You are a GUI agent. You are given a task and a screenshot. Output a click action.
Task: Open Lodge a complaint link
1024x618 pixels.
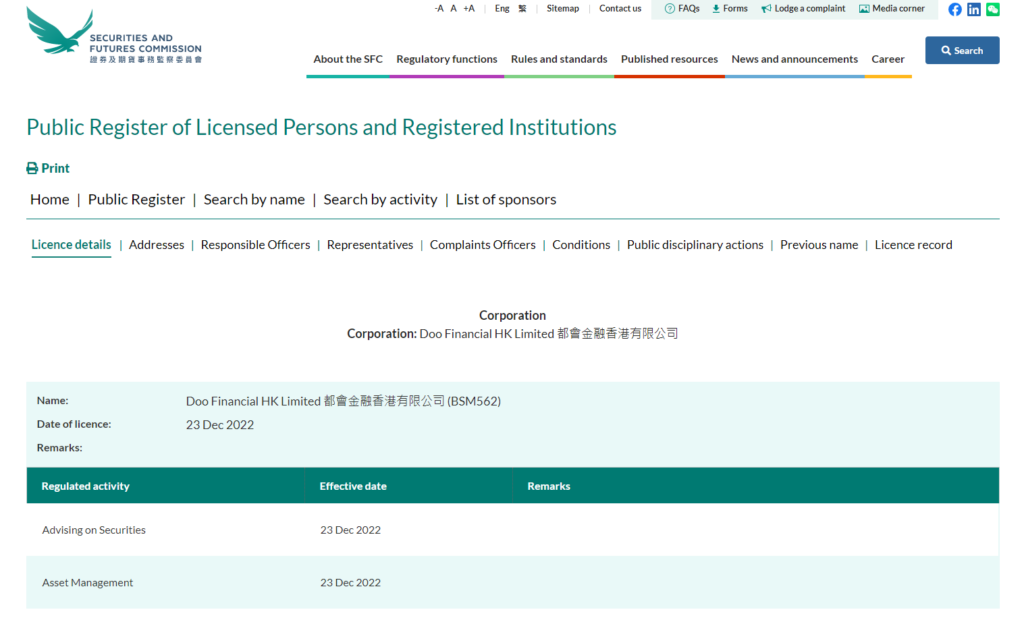(x=803, y=8)
